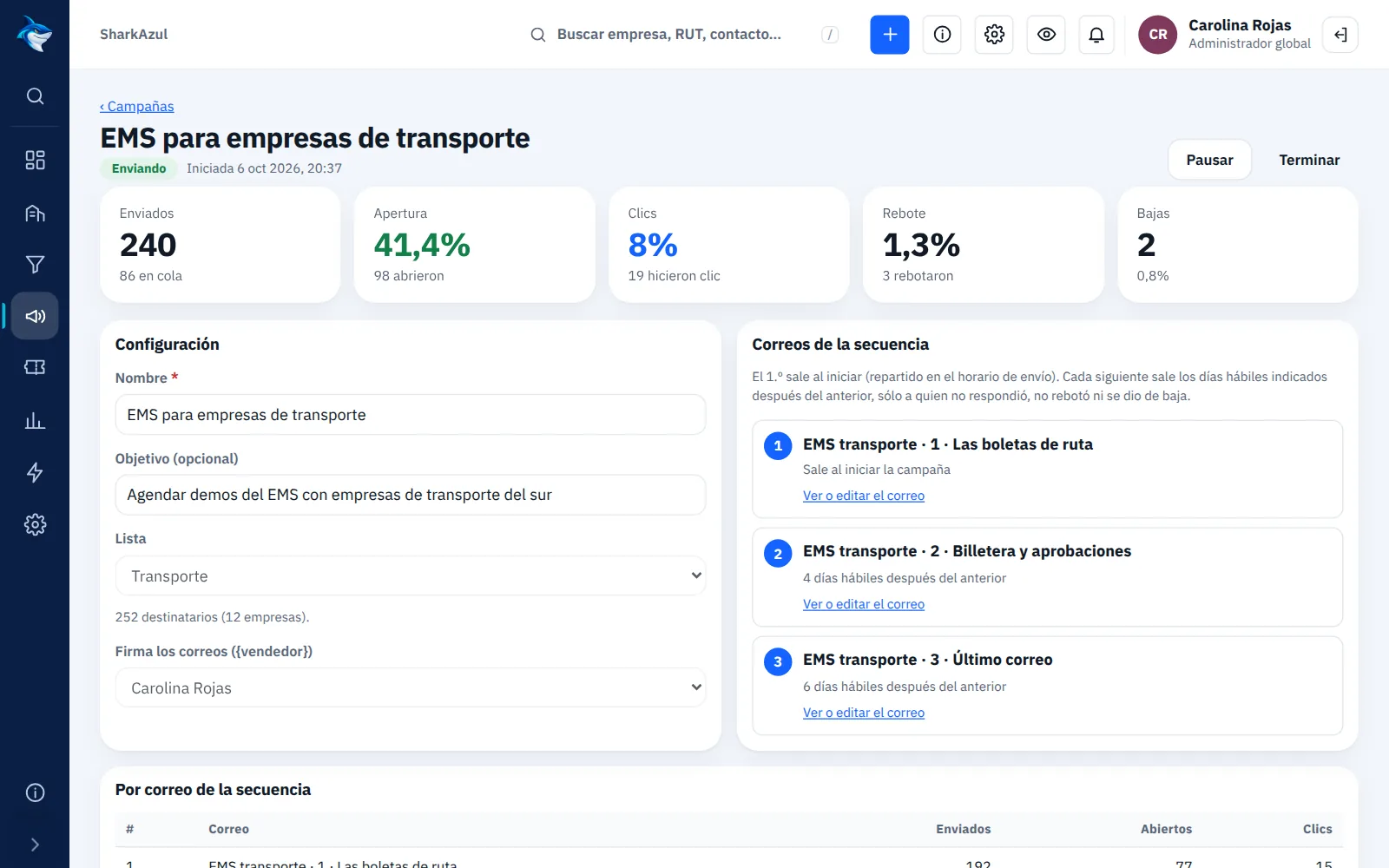
Task: Open Ver o editar link for Último correo
Action: (864, 713)
